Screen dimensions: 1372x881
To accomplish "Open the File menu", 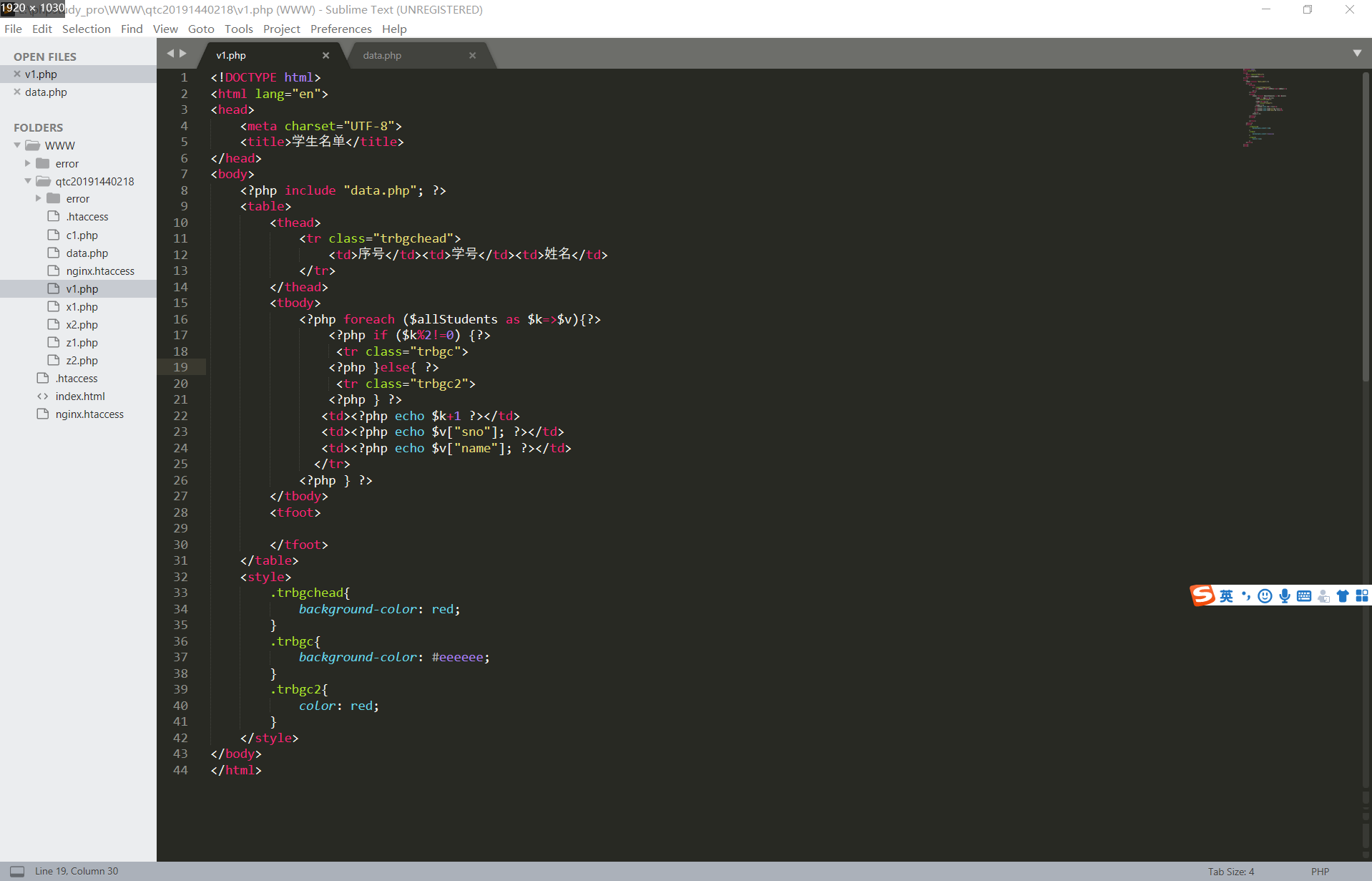I will (13, 29).
